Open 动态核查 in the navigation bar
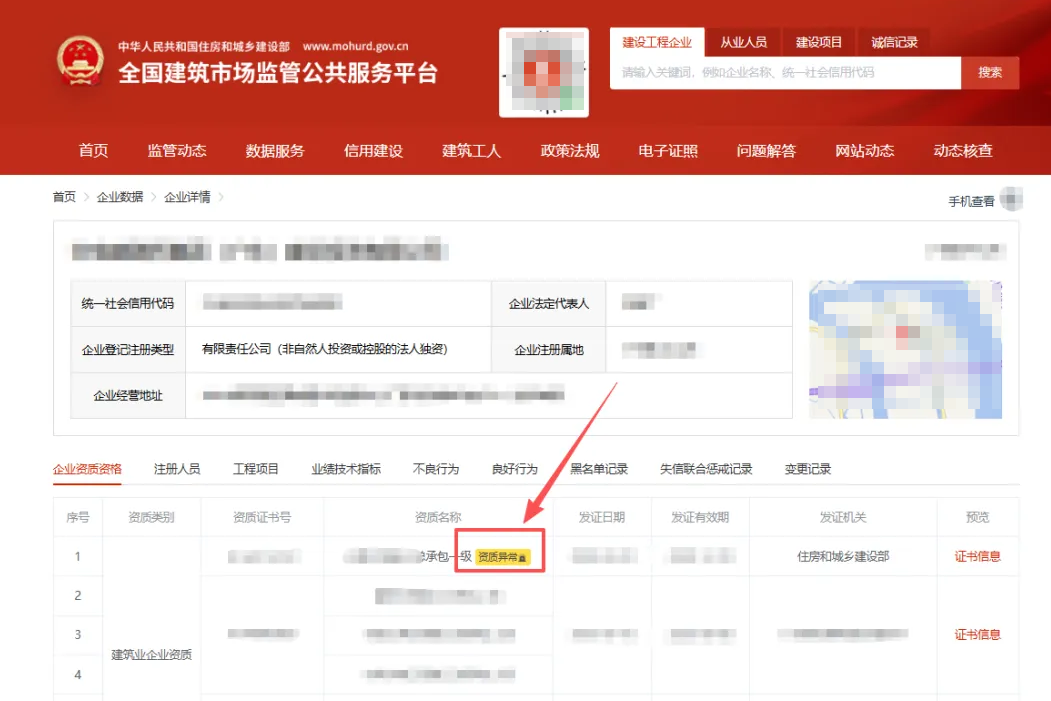The image size is (1051, 701). point(963,151)
